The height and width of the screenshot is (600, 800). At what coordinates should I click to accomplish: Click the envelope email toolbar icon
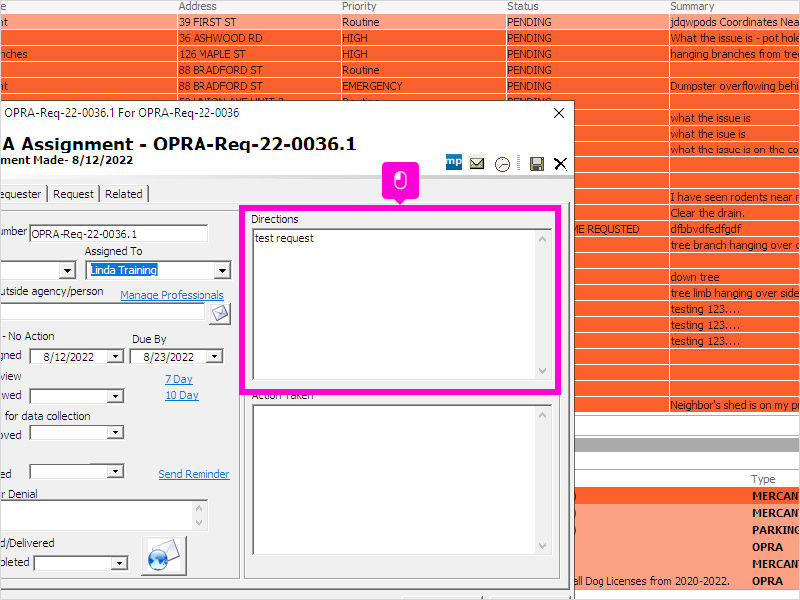coord(477,163)
